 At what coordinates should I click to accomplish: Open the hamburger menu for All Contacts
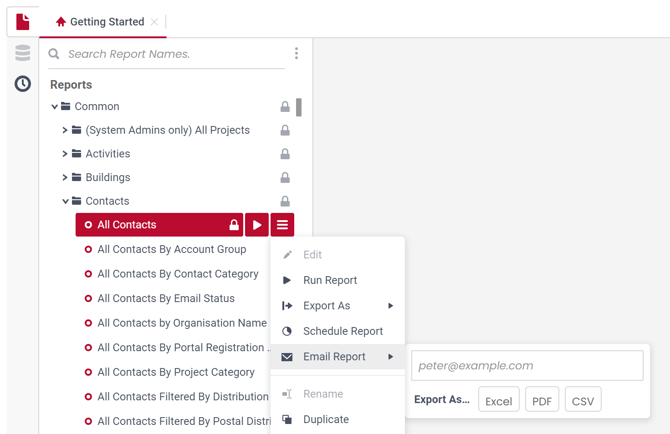coord(282,225)
